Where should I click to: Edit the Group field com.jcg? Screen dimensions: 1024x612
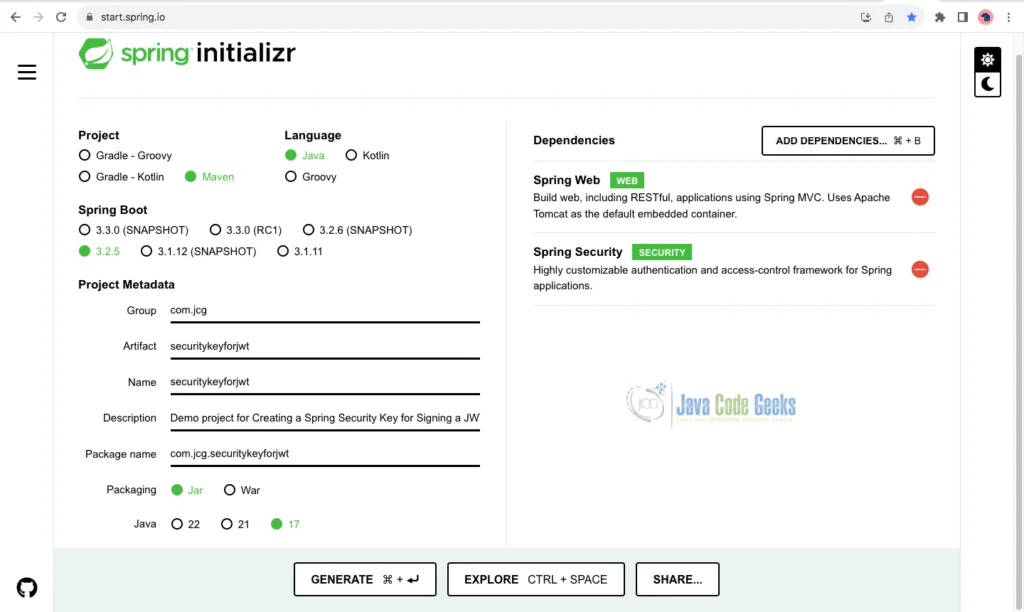pos(325,311)
